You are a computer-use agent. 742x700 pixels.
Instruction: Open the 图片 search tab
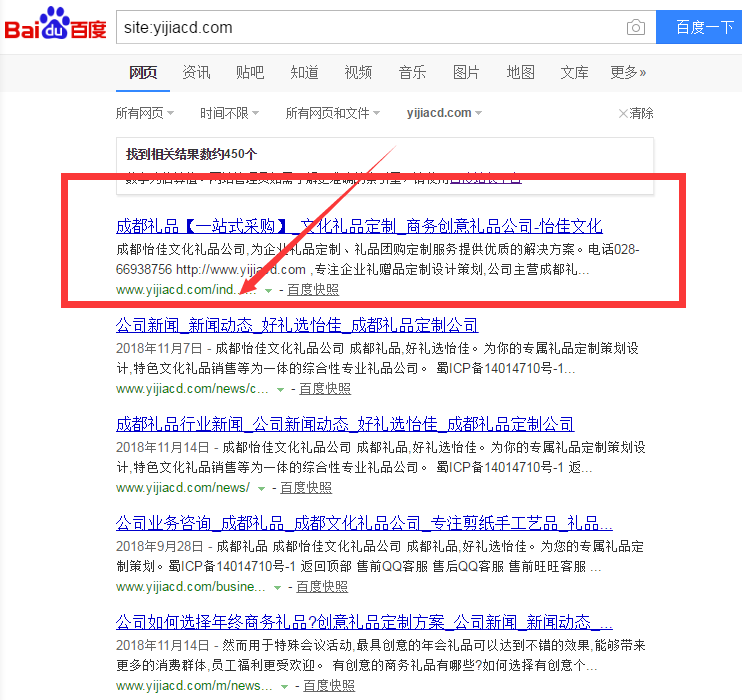466,72
